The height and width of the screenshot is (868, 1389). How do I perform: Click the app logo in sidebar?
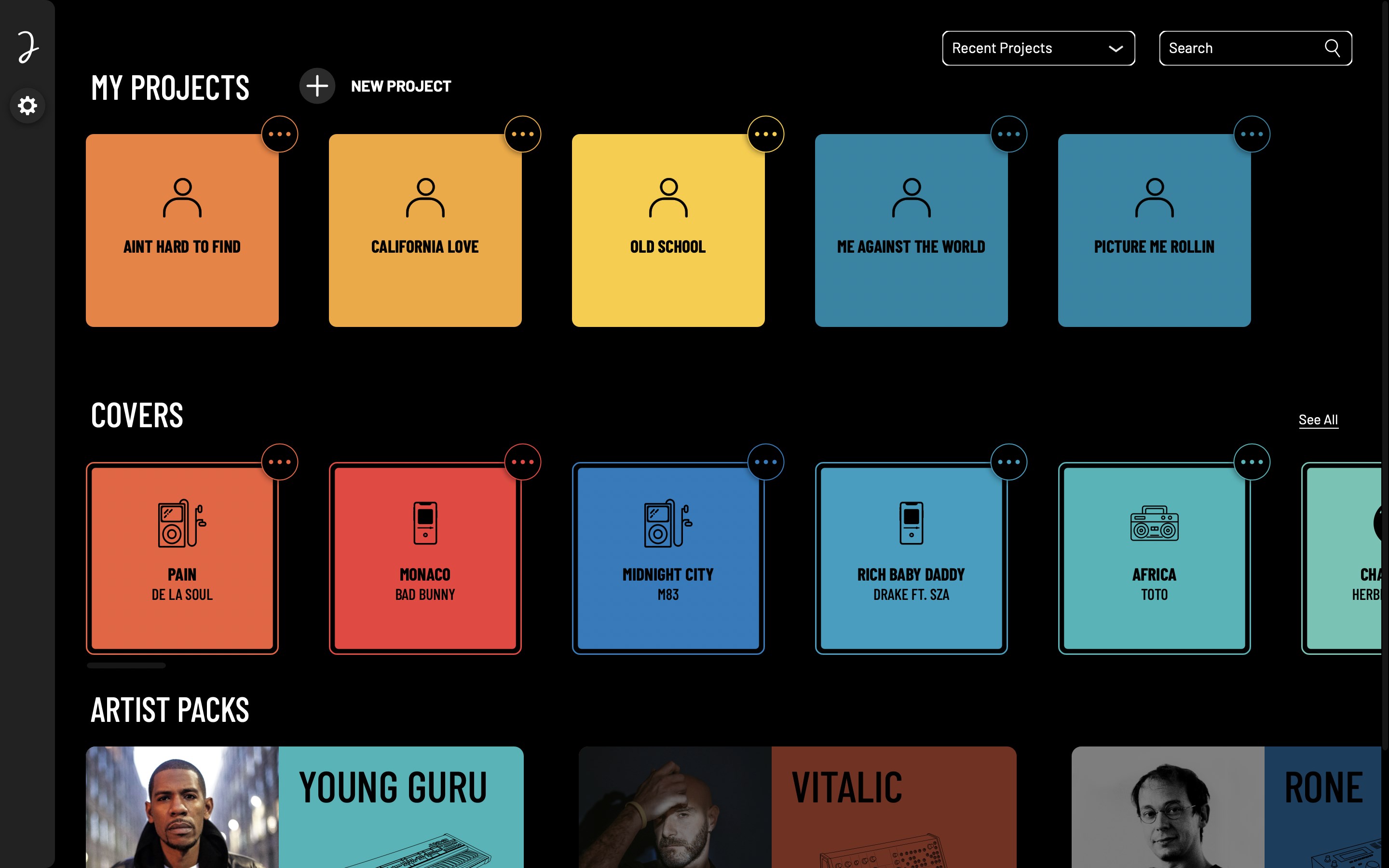point(27,47)
